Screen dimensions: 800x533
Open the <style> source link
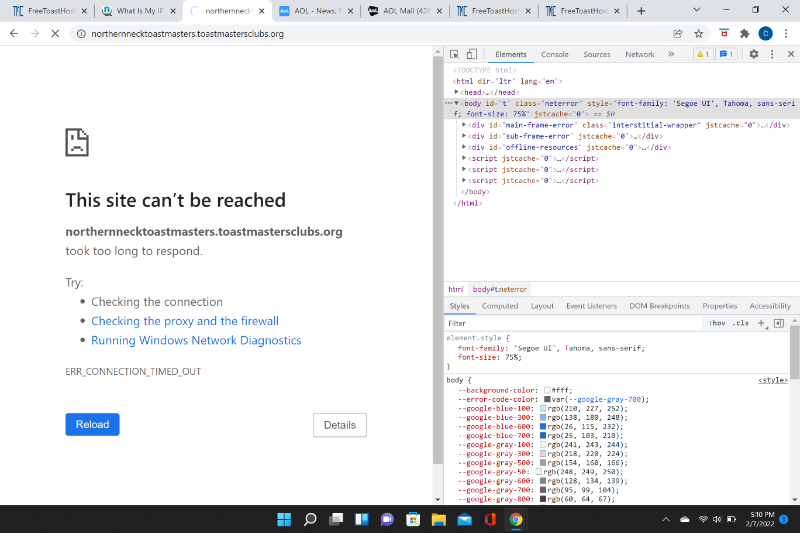coord(772,380)
